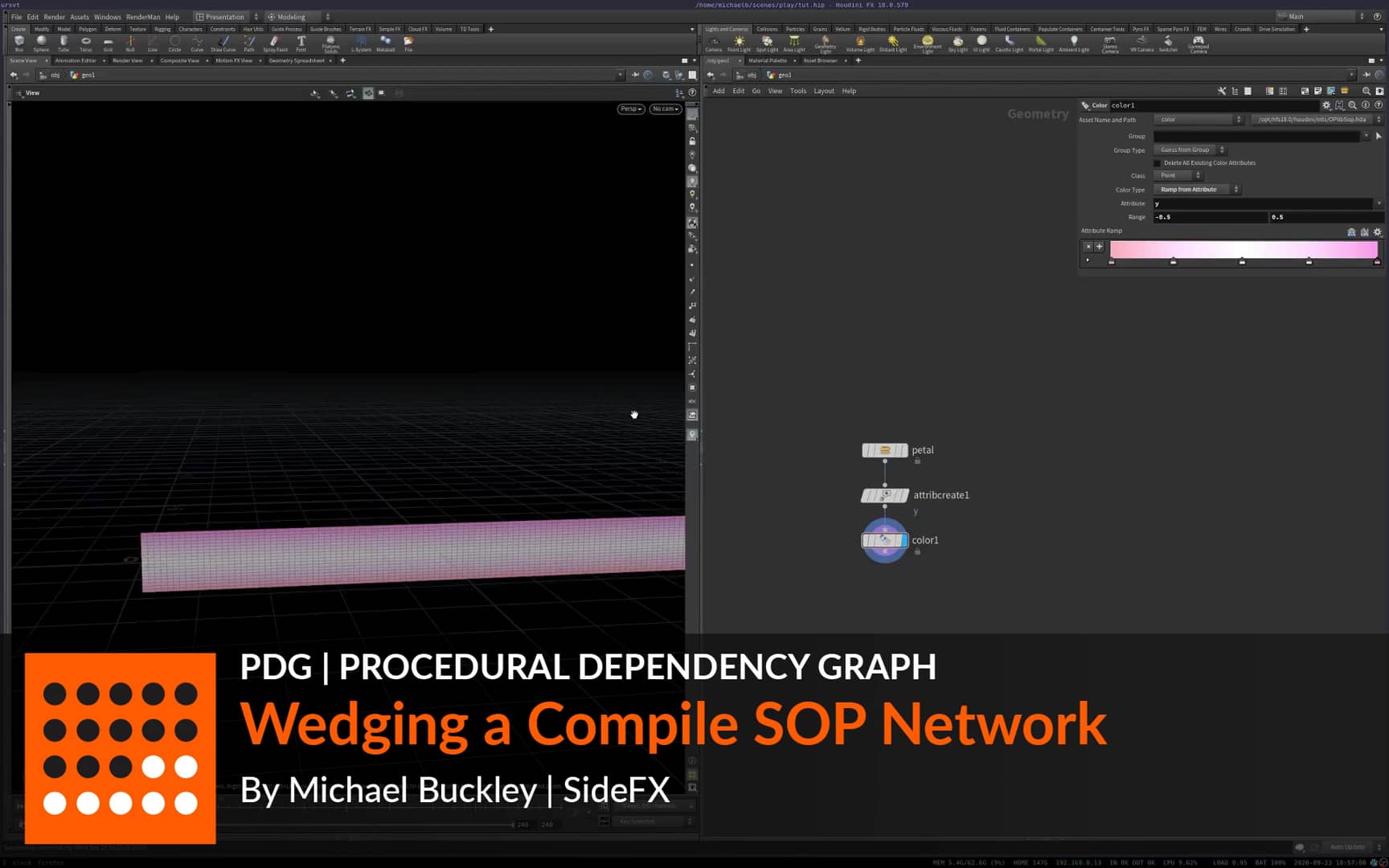
Task: Select the Metaball tool on the shelf
Action: pyautogui.click(x=386, y=42)
